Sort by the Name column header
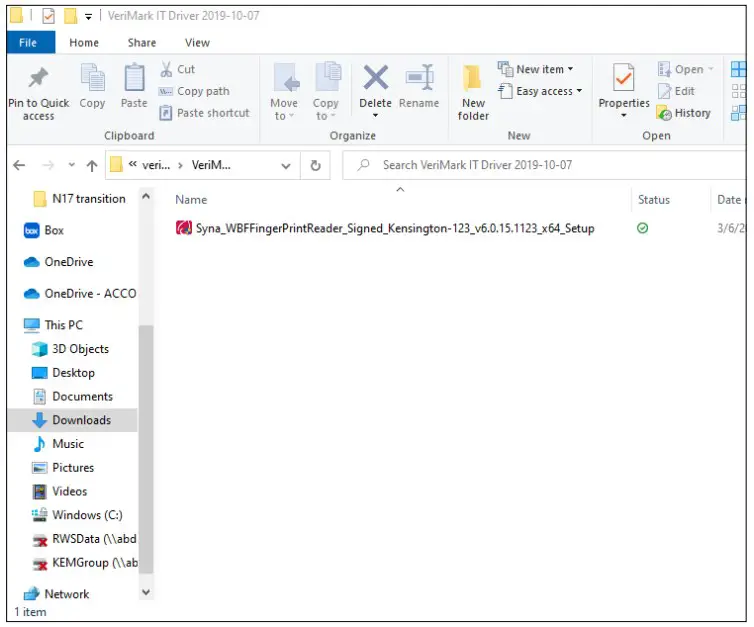This screenshot has height=627, width=754. pos(191,200)
